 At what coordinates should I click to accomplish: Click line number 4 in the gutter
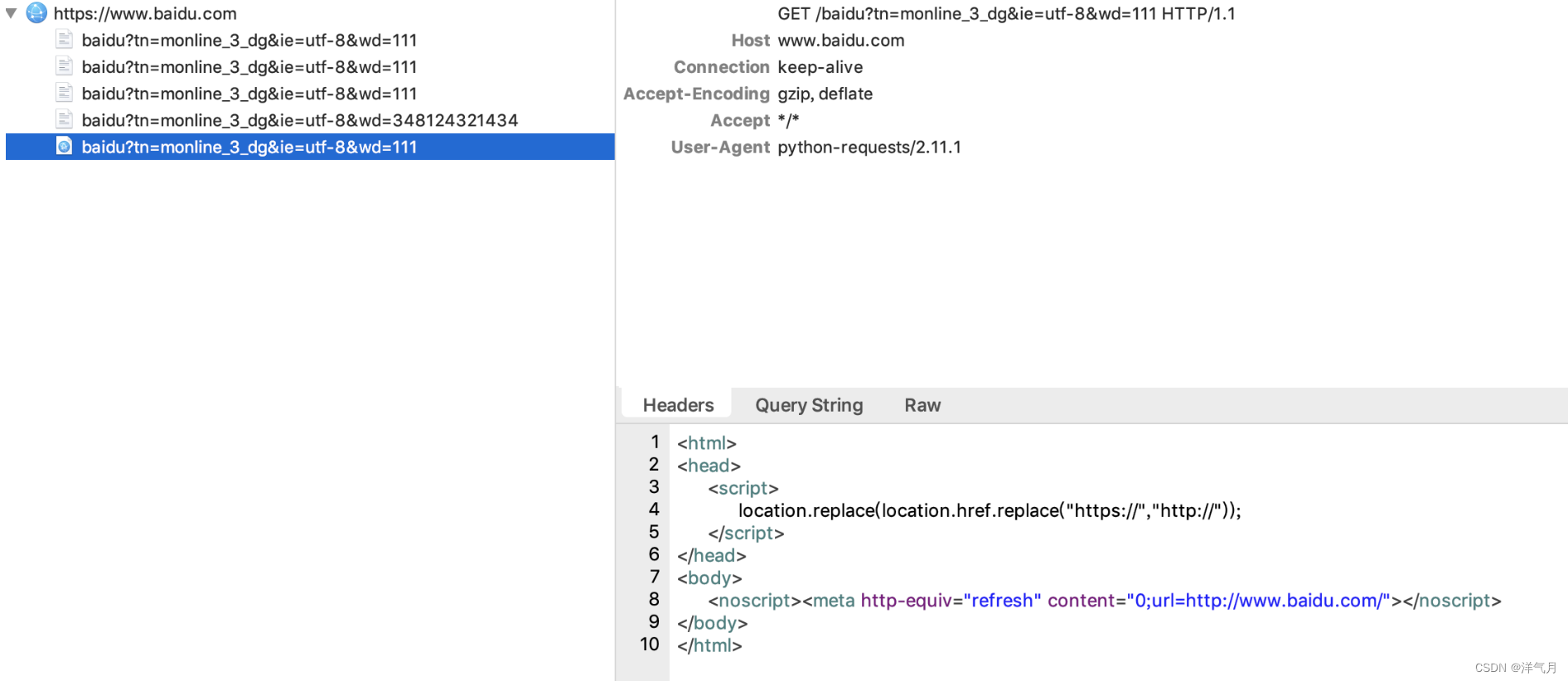pos(654,509)
